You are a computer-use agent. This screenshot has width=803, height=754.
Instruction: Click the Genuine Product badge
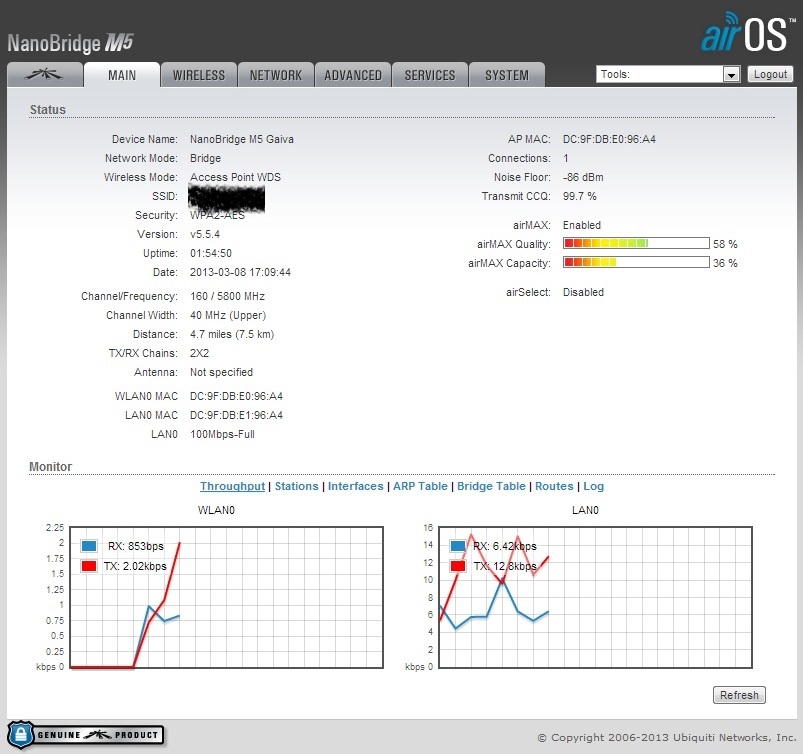click(86, 735)
